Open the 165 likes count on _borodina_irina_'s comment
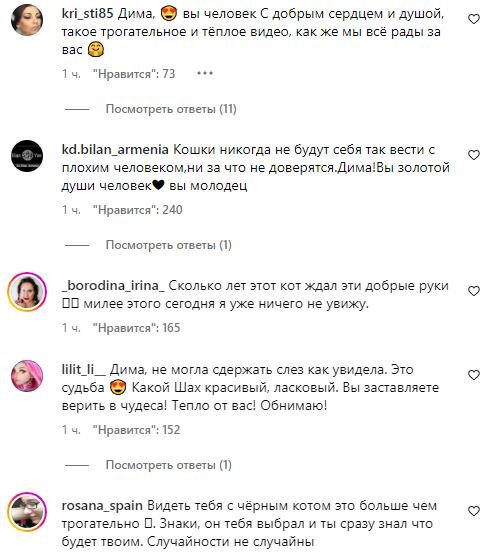494x553 pixels. click(x=136, y=328)
